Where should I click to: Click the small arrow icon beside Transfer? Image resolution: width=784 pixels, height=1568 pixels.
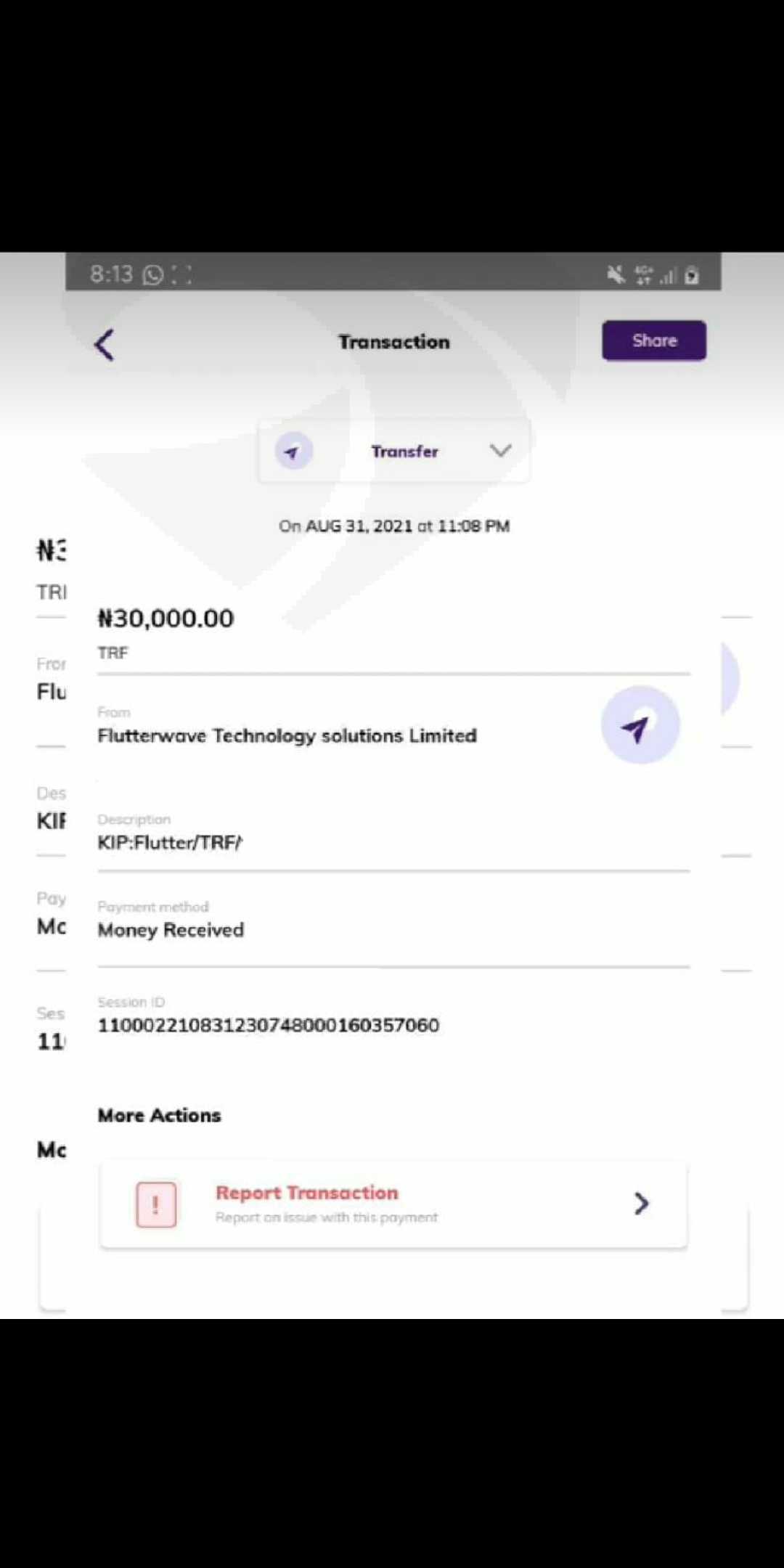point(293,452)
